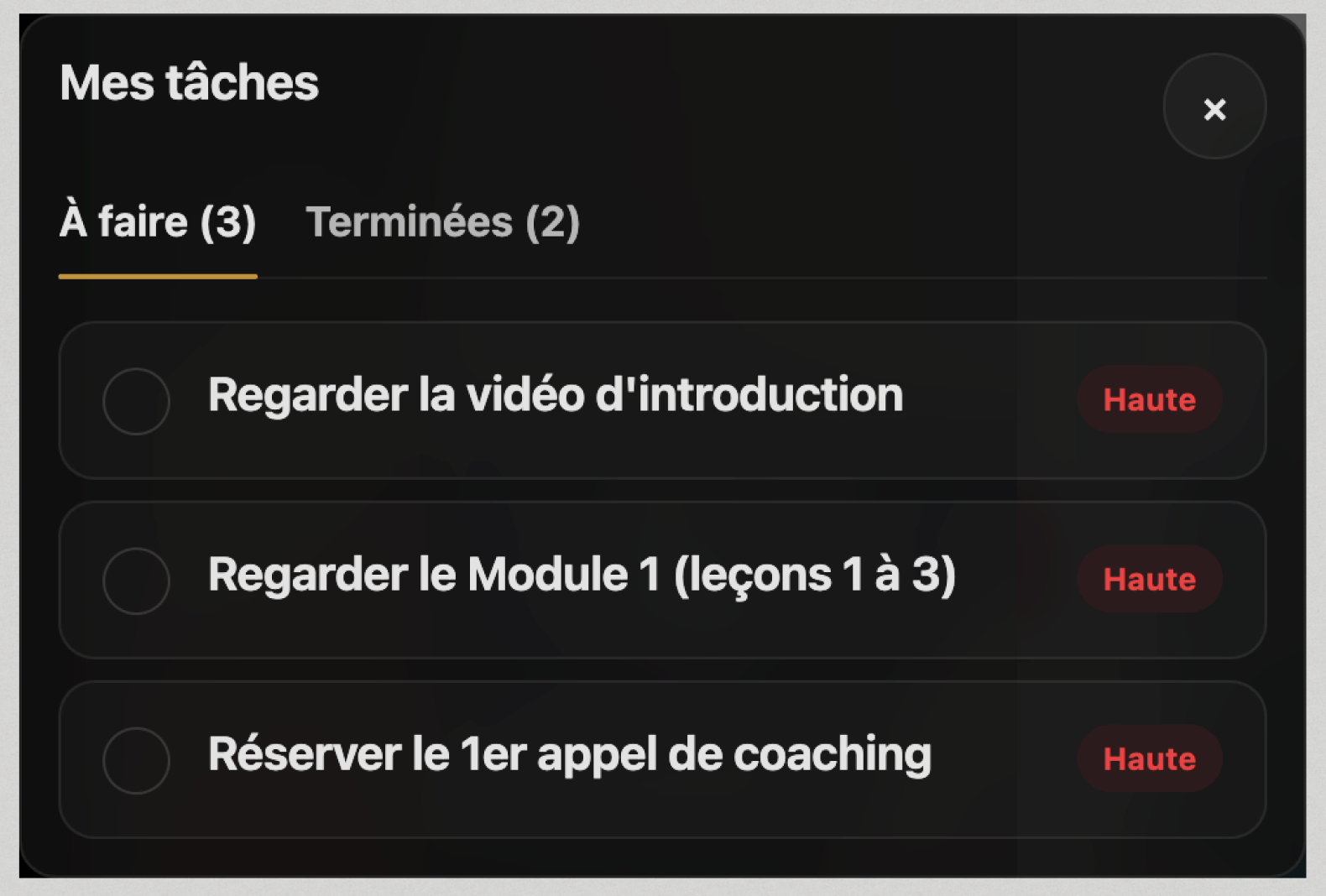The image size is (1326, 896).
Task: Click the Haute badge on introduction video task
Action: pyautogui.click(x=1149, y=400)
